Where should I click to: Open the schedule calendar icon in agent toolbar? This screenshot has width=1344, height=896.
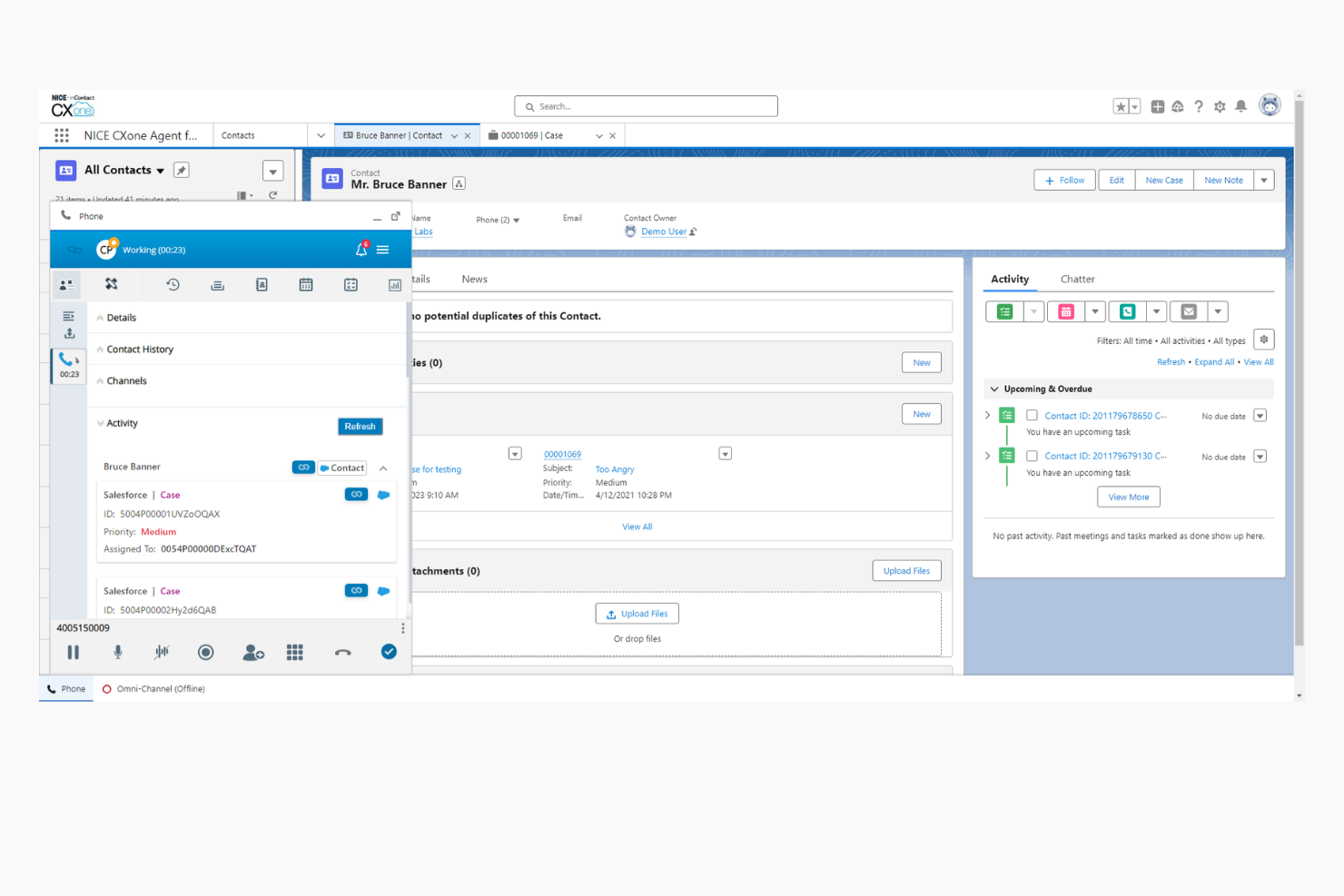(306, 284)
